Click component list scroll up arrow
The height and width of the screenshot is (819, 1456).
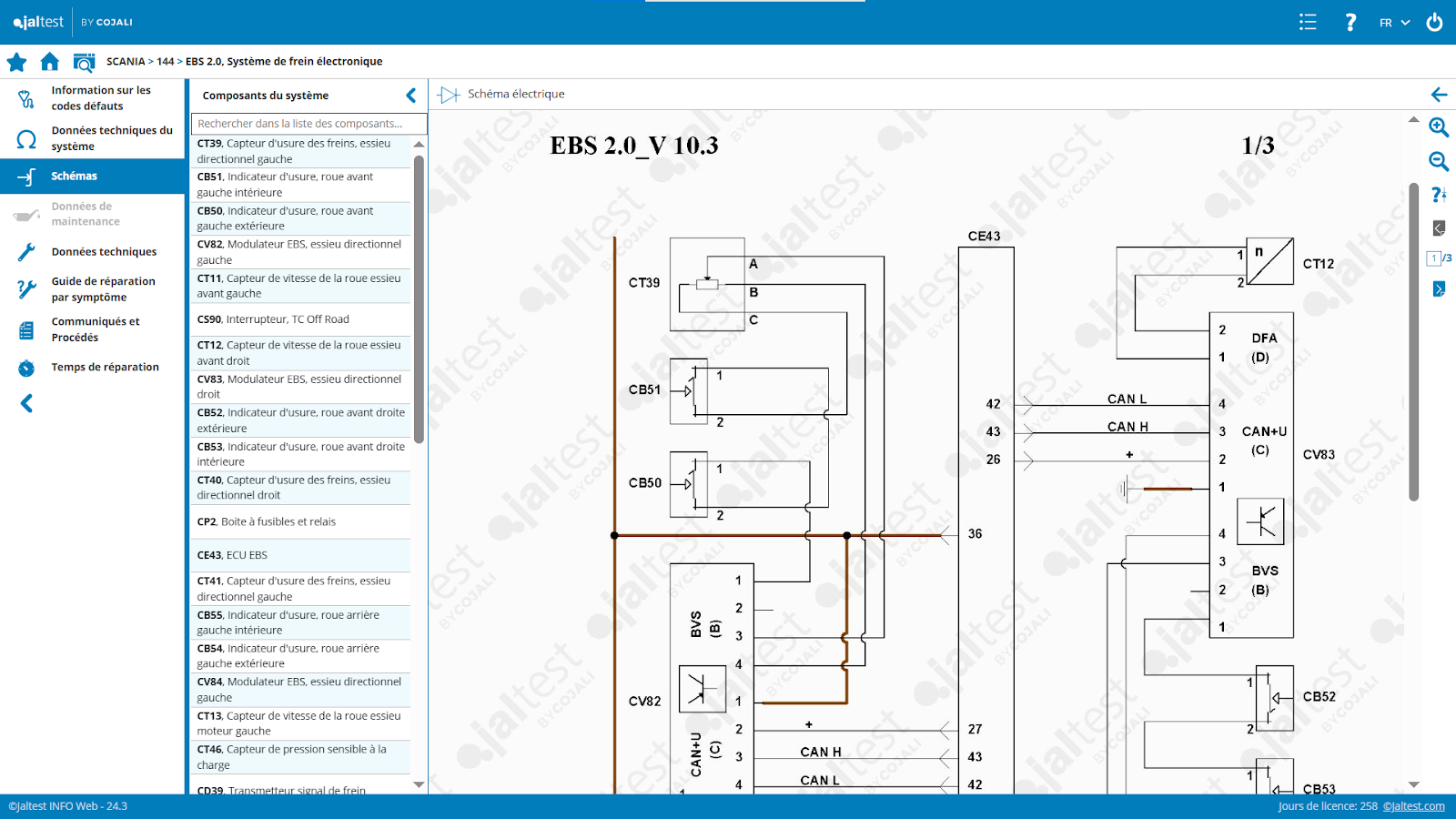tap(420, 144)
